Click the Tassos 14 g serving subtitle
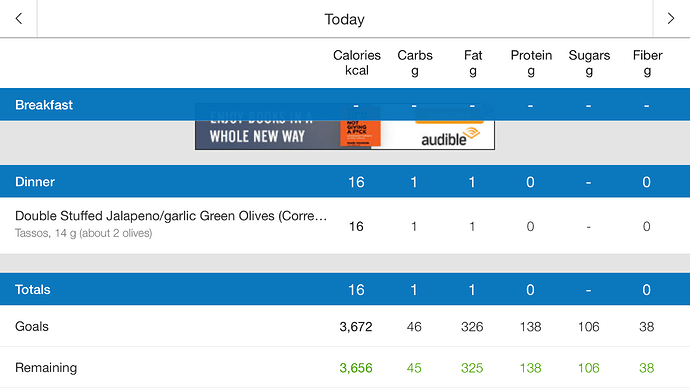Viewport: 690px width, 388px height. point(84,233)
